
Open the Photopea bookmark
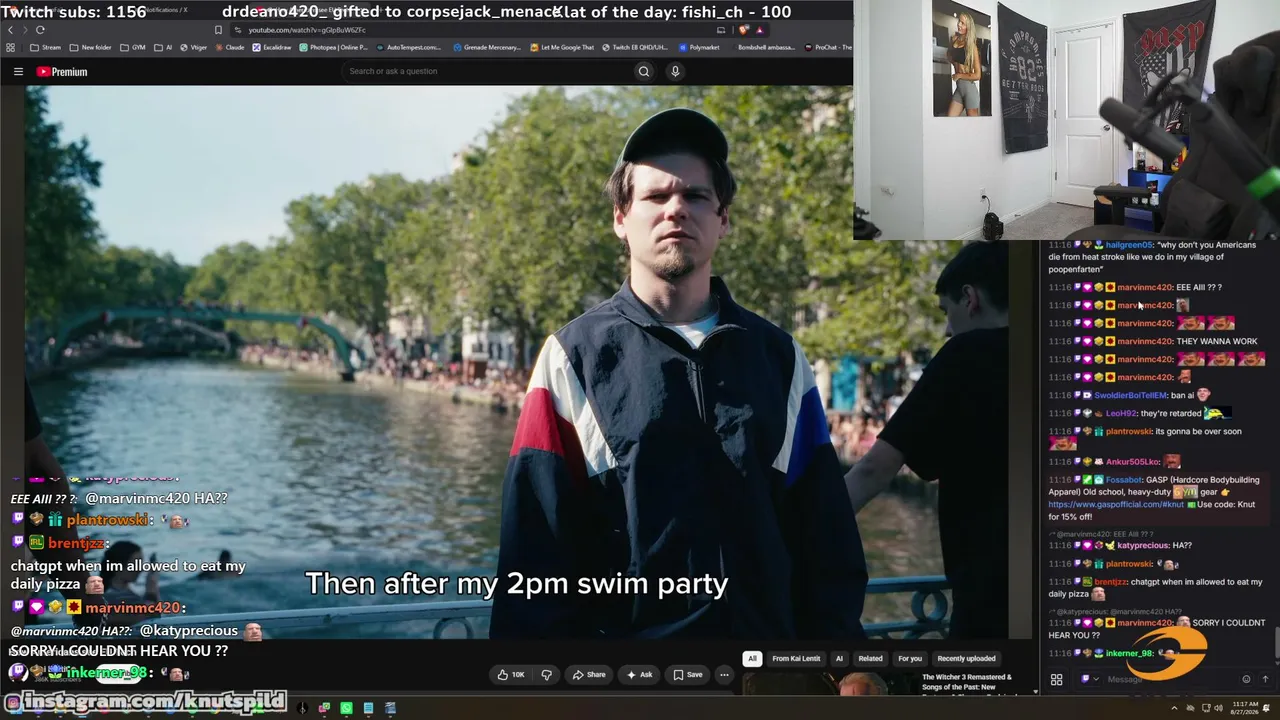coord(333,47)
